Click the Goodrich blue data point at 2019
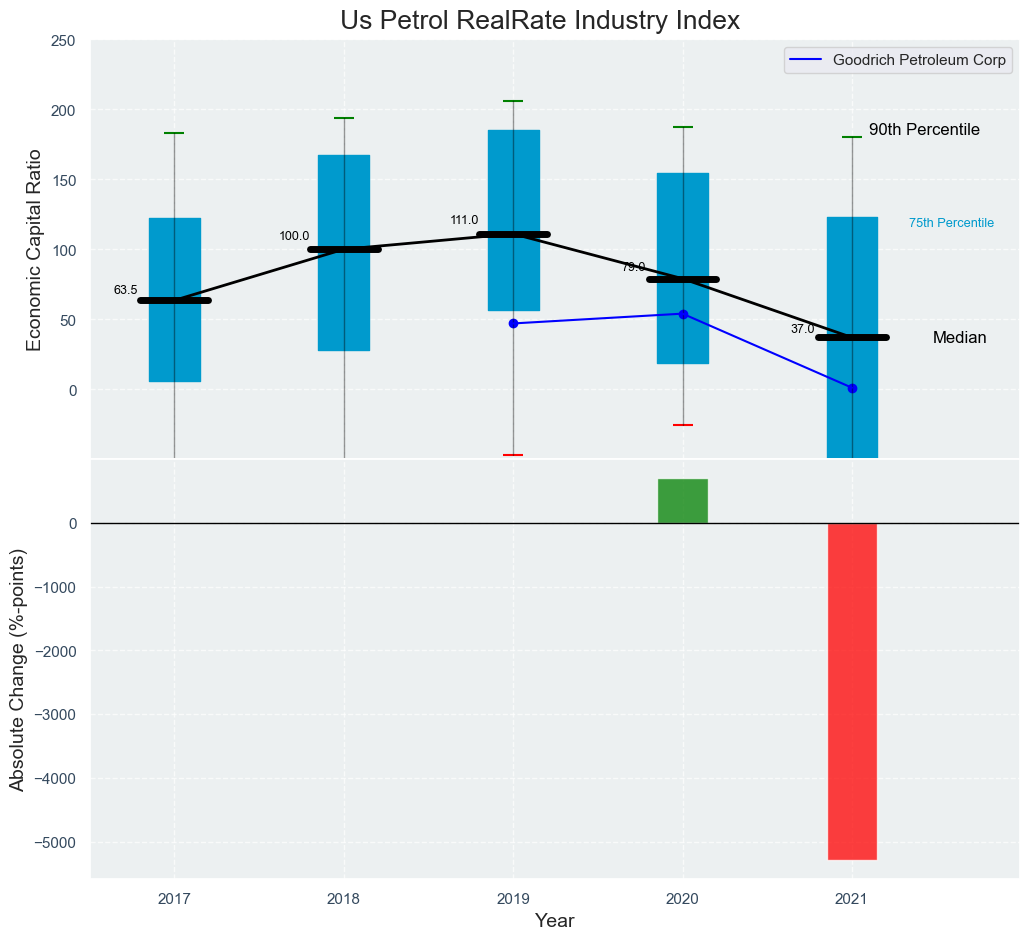 (x=514, y=324)
